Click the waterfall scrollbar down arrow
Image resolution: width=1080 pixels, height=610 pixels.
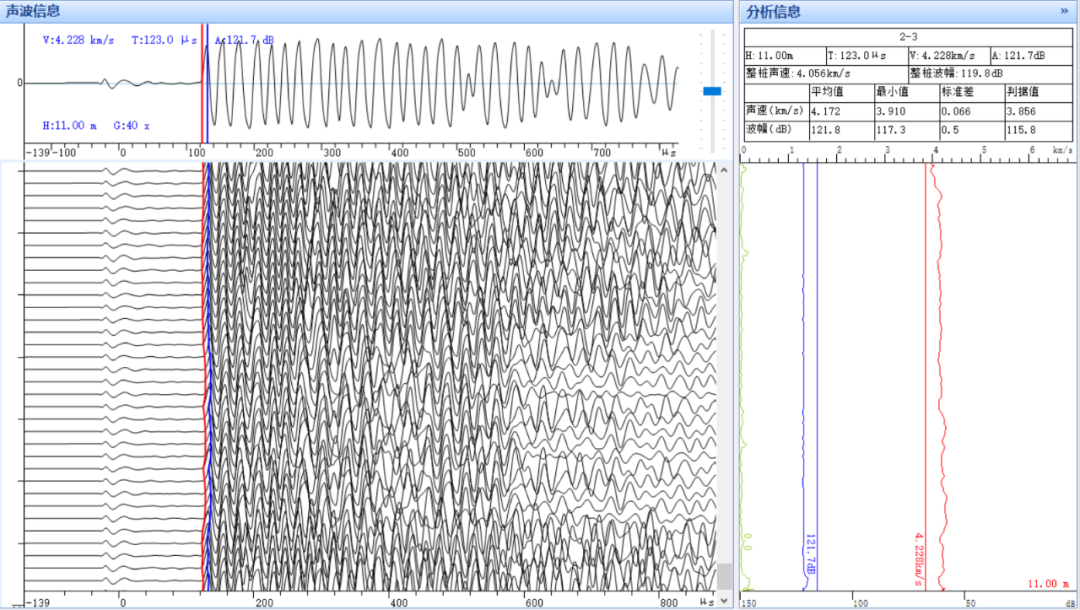tap(724, 600)
